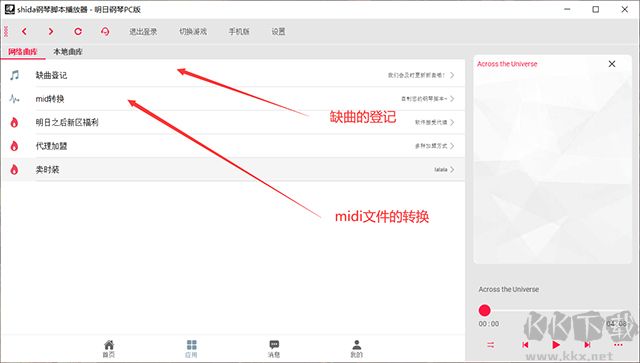The width and height of the screenshot is (640, 363).
Task: Switch to the 本地曲库 tab
Action: point(68,52)
